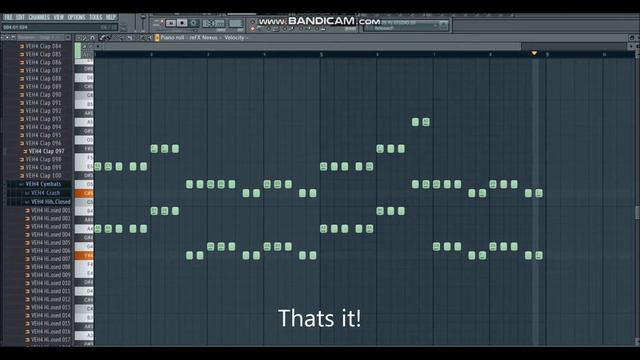
Task: Select the playback speaker tool in piano roll
Action: coord(150,38)
